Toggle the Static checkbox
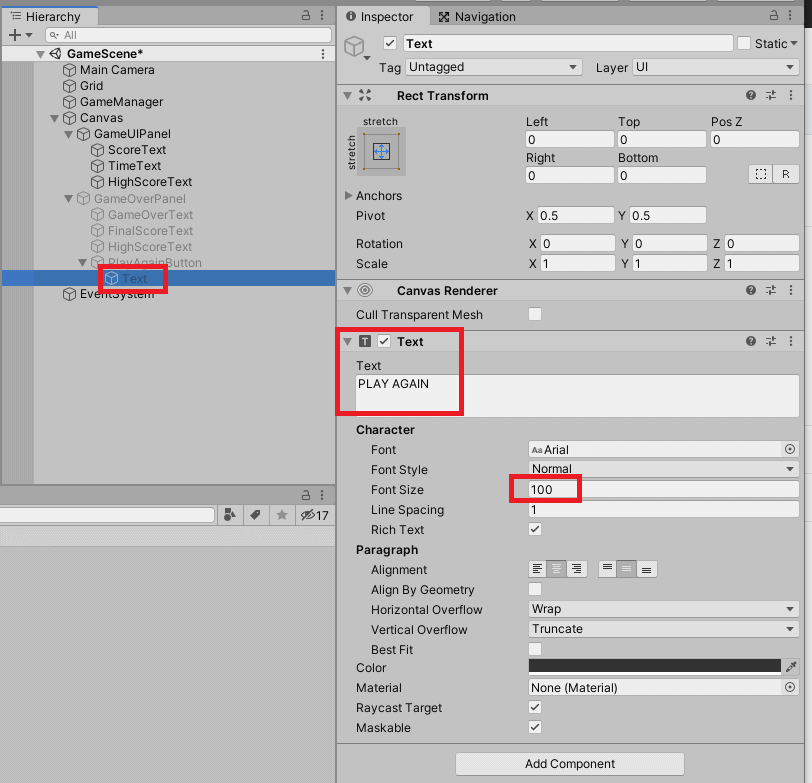Screen dimensions: 812x783 pyautogui.click(x=744, y=43)
